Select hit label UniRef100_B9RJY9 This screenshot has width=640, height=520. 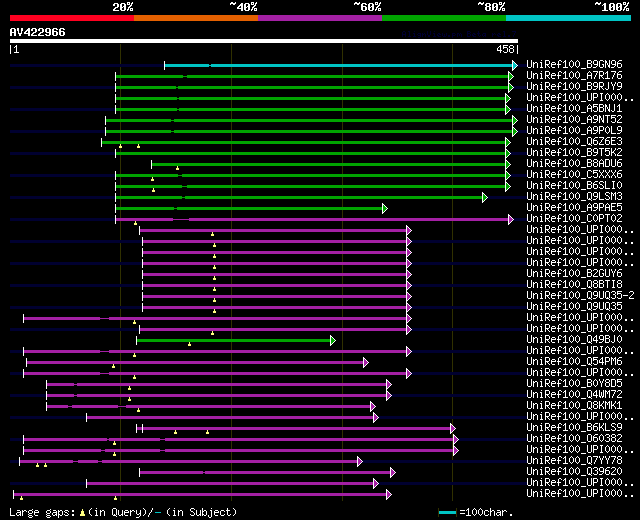[574, 87]
